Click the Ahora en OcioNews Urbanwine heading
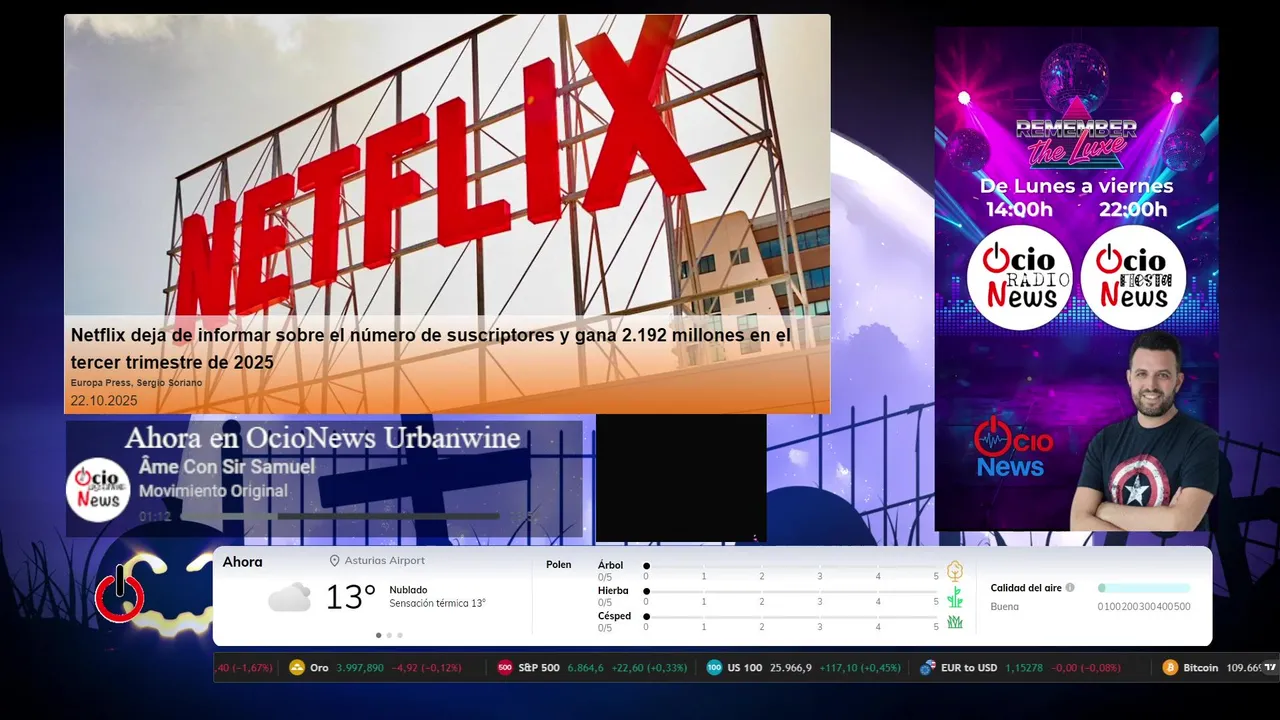Viewport: 1280px width, 720px height. coord(322,438)
